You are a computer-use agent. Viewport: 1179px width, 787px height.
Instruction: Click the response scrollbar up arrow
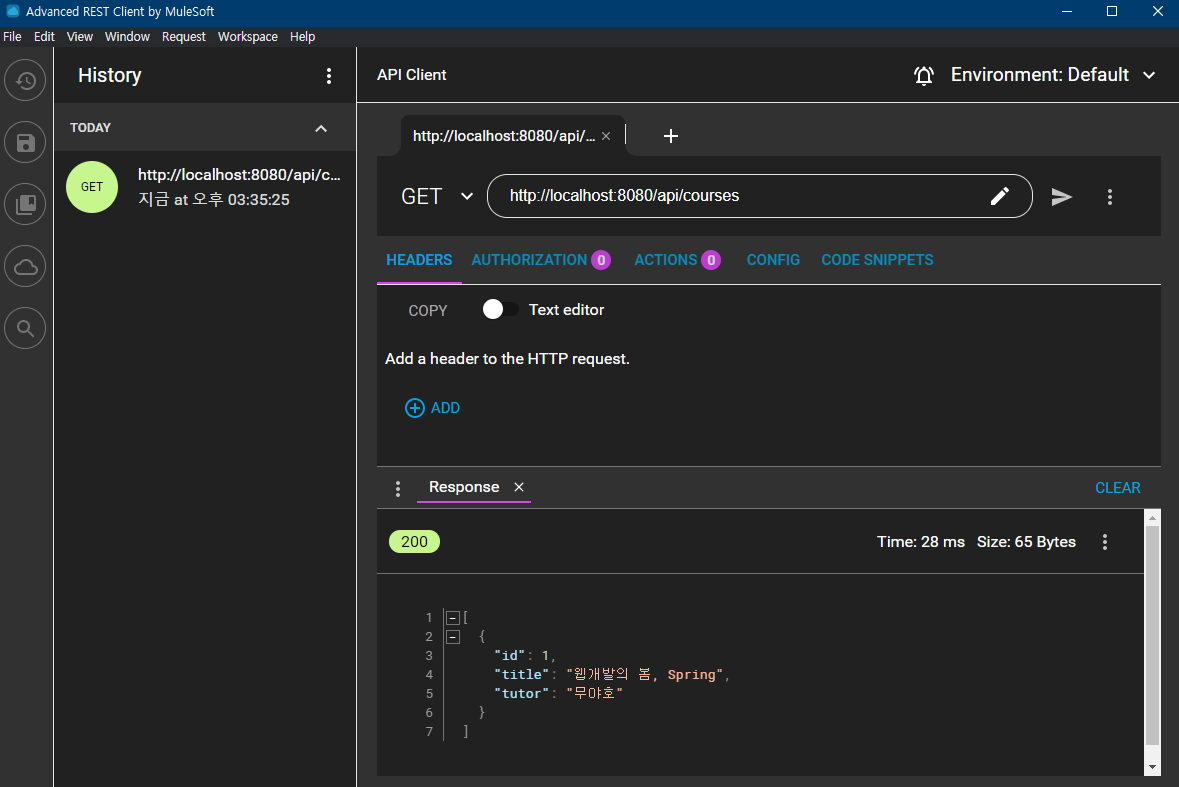pos(1152,518)
